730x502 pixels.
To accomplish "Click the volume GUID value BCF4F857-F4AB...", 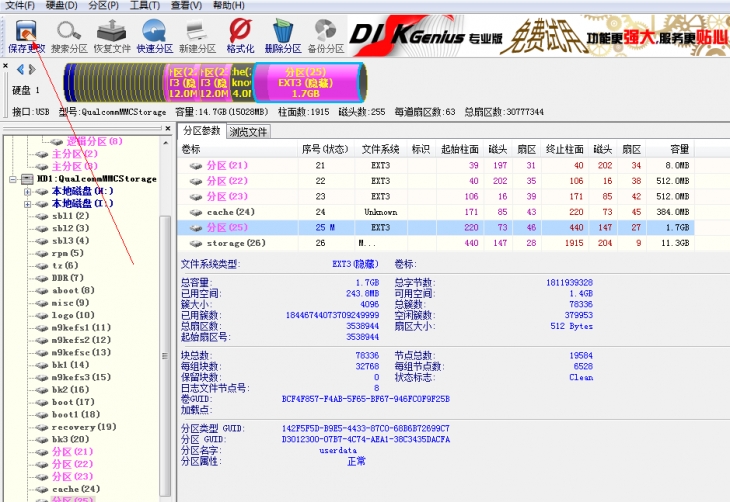I will tap(365, 399).
